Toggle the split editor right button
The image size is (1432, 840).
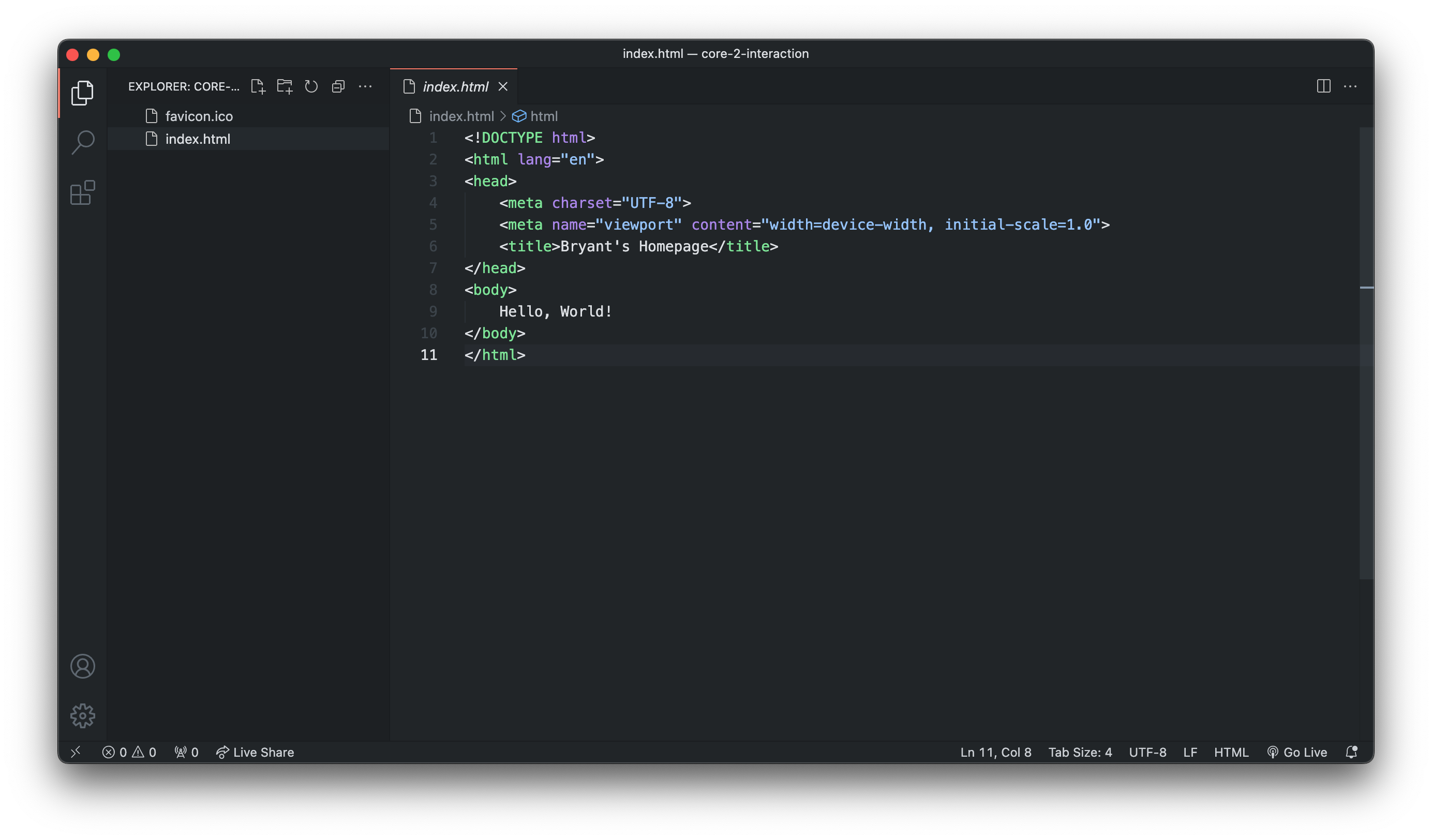tap(1323, 86)
